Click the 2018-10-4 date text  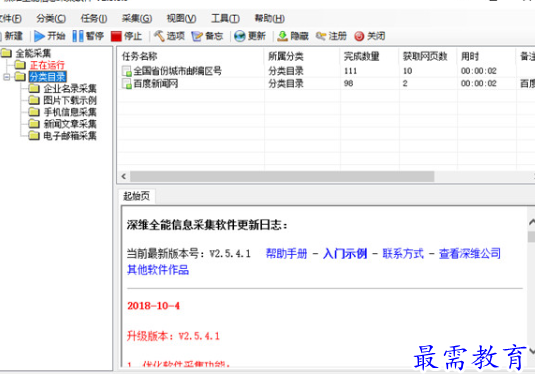(153, 306)
